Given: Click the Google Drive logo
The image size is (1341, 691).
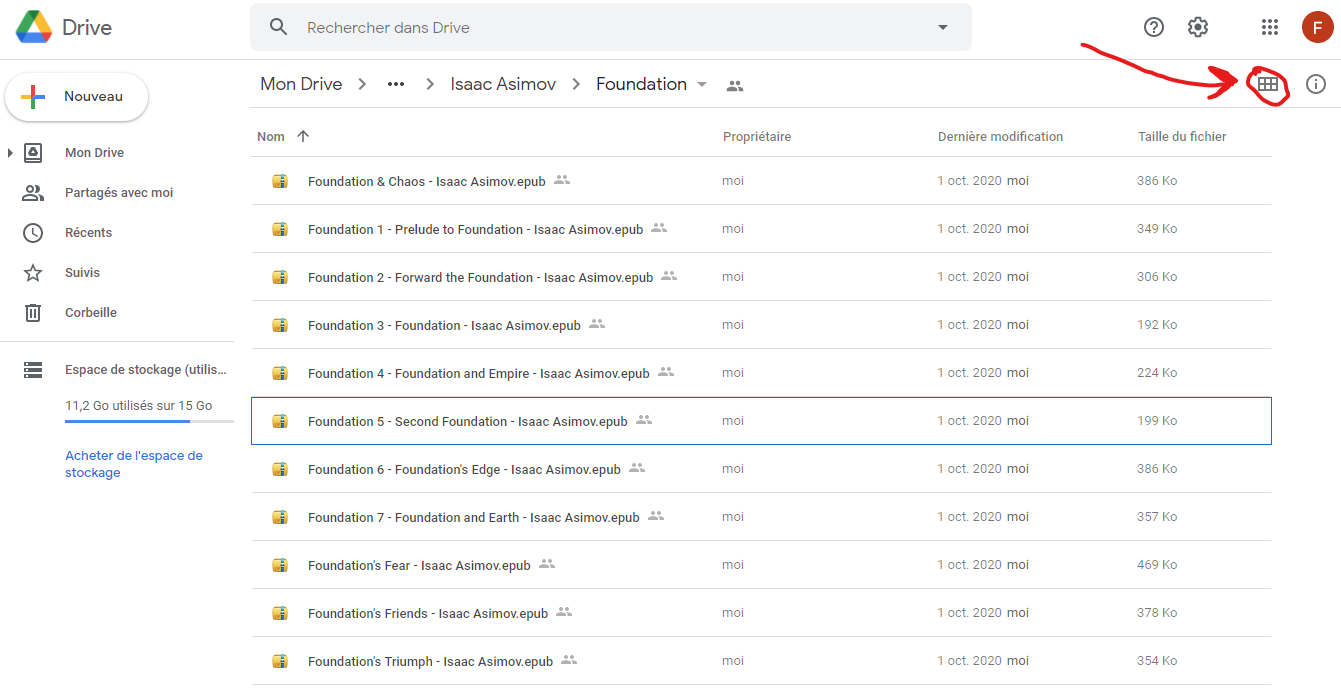Looking at the screenshot, I should point(34,27).
